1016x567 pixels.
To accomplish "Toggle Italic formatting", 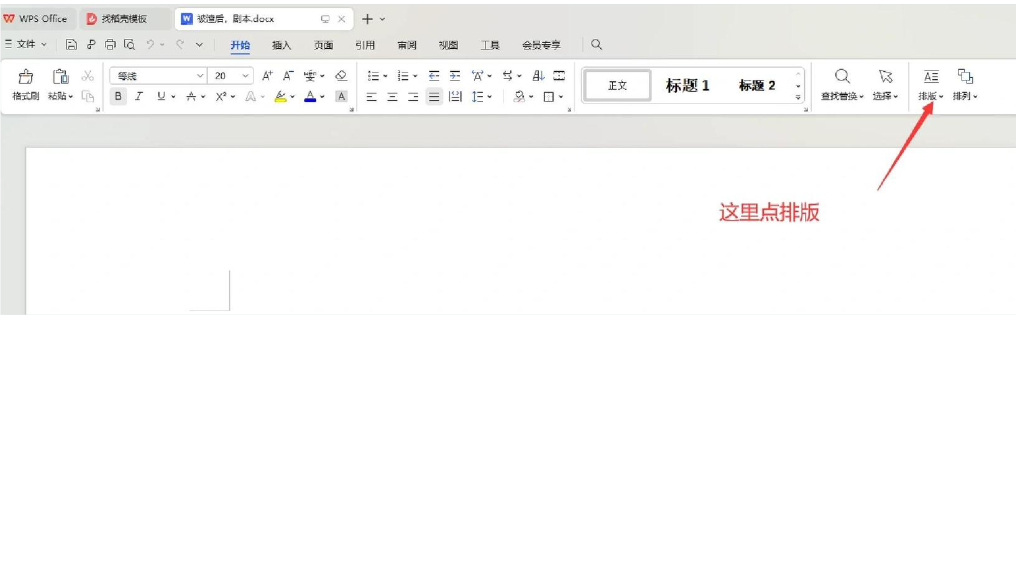I will pyautogui.click(x=139, y=97).
